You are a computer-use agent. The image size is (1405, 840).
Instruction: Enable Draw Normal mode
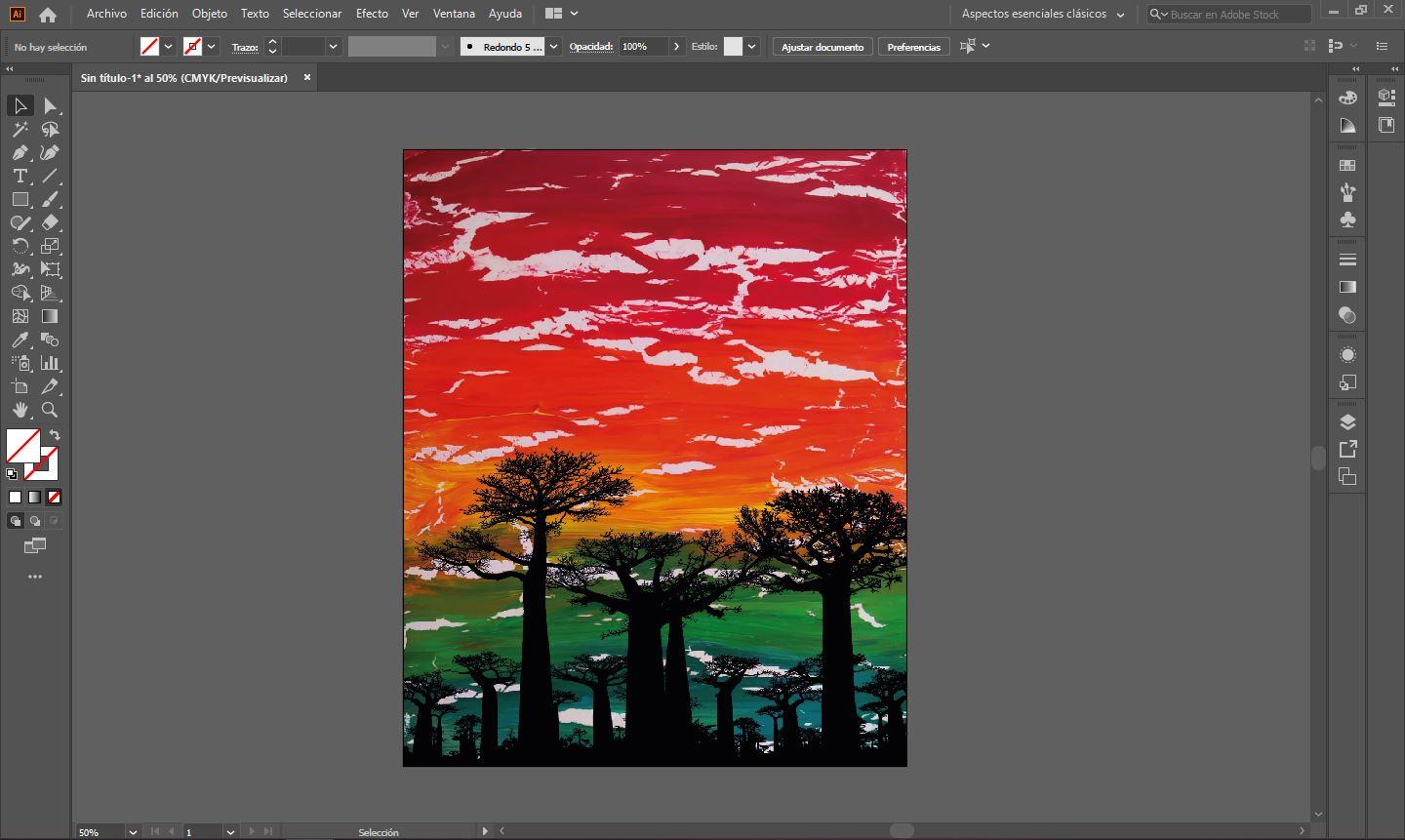coord(15,521)
